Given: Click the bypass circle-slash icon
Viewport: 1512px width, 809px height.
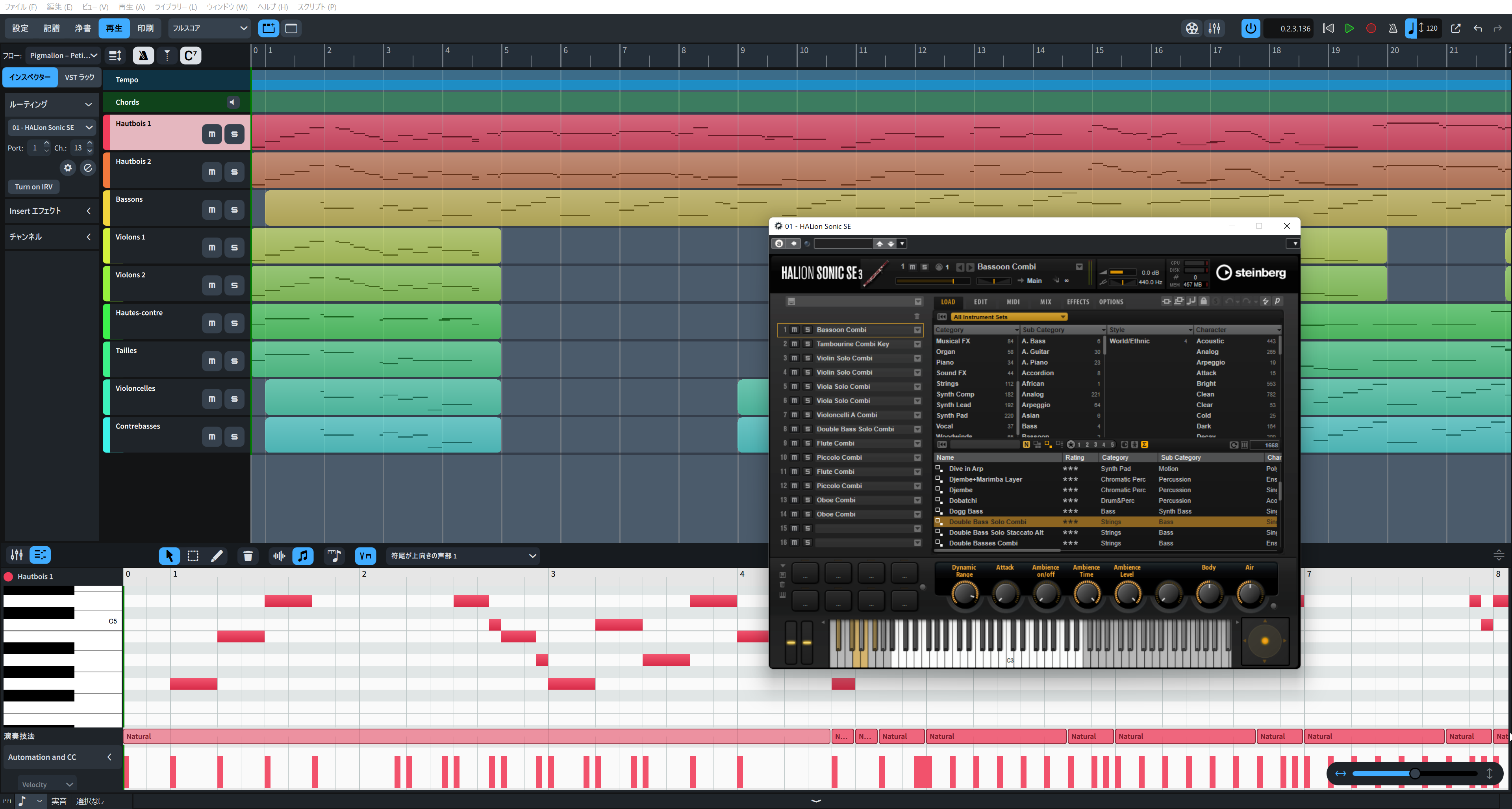Looking at the screenshot, I should (x=87, y=168).
